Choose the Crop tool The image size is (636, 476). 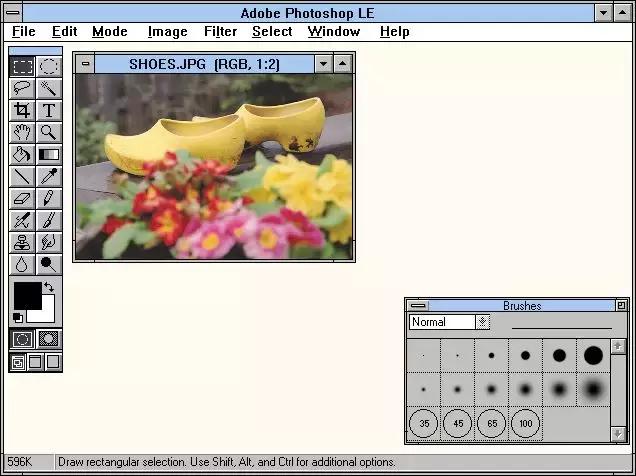(22, 110)
